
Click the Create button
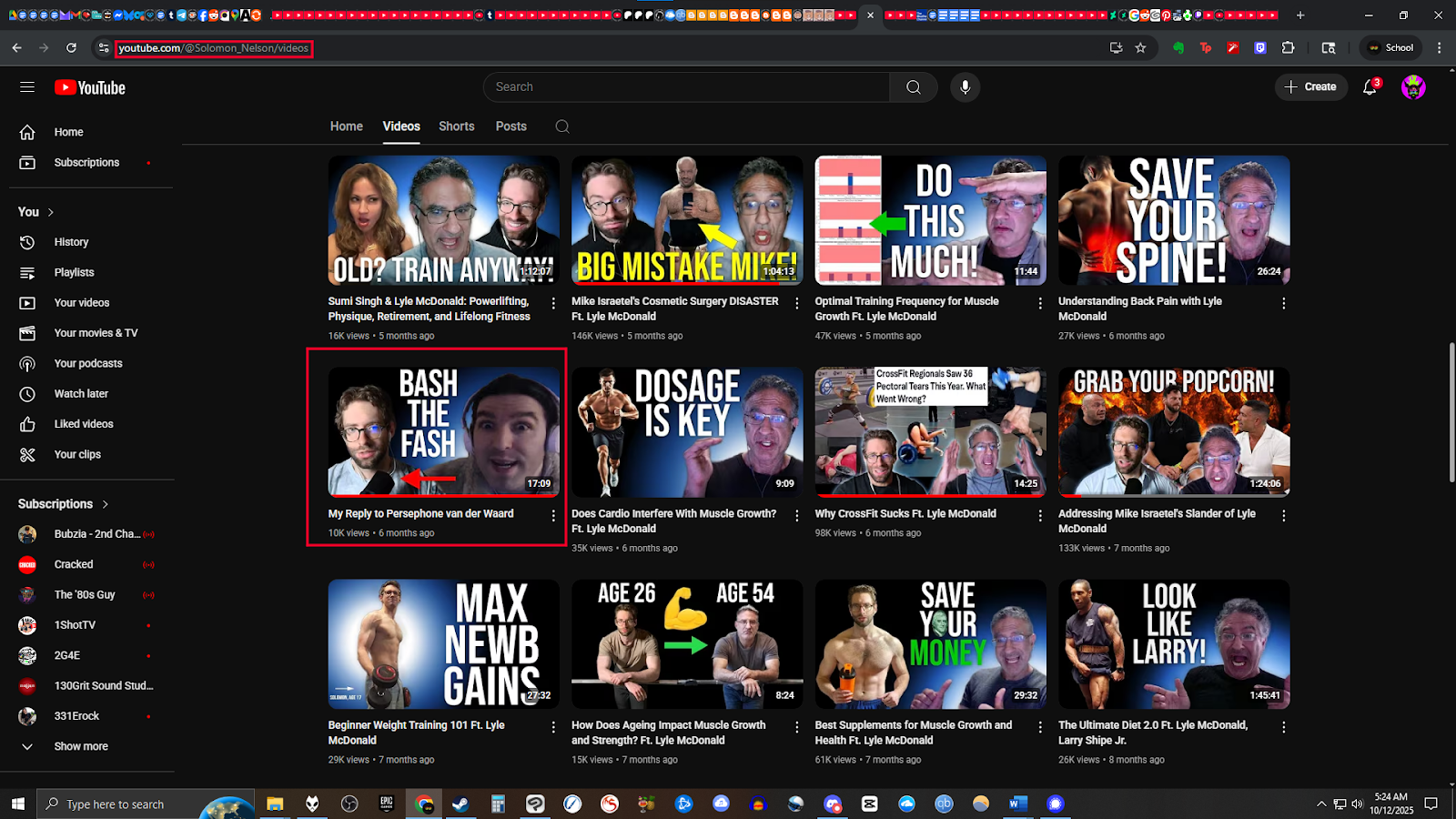(x=1310, y=87)
